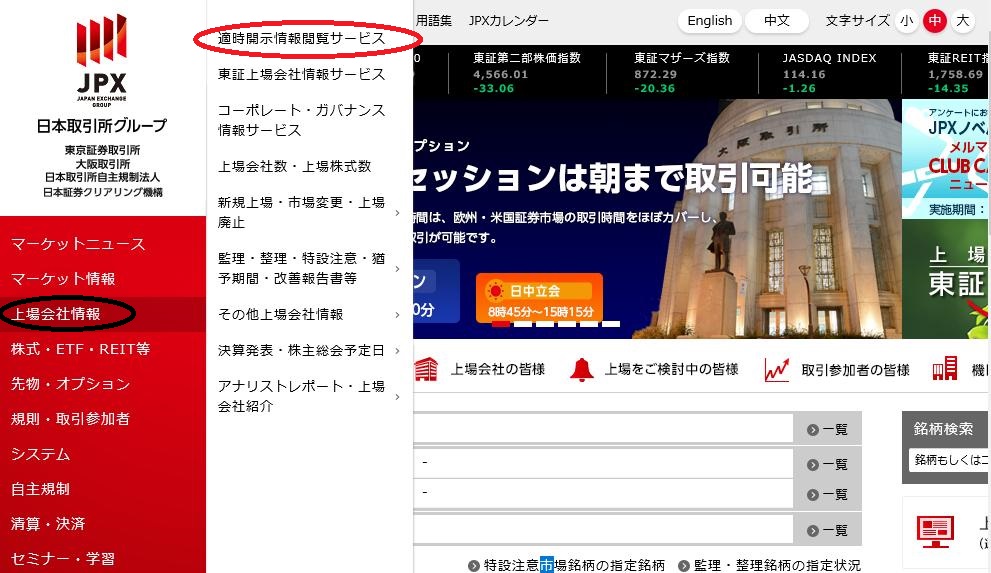The width and height of the screenshot is (991, 573).
Task: Select コーポレート・ガバナンス情報サービス menu entry
Action: coord(301,120)
